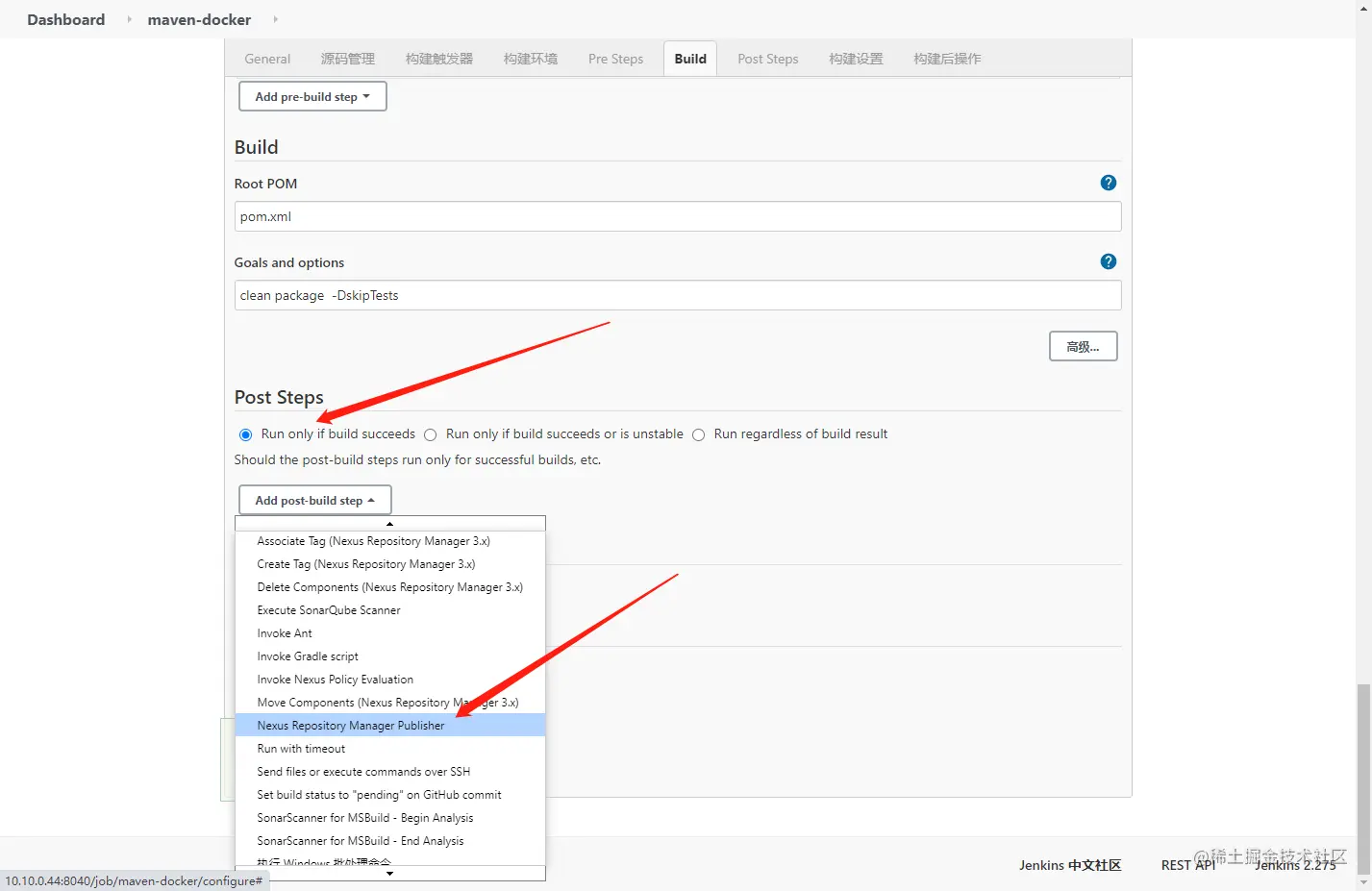Choose 'SonarScanner for MSBuild - Begin Analysis'
The height and width of the screenshot is (891, 1372).
click(390, 818)
